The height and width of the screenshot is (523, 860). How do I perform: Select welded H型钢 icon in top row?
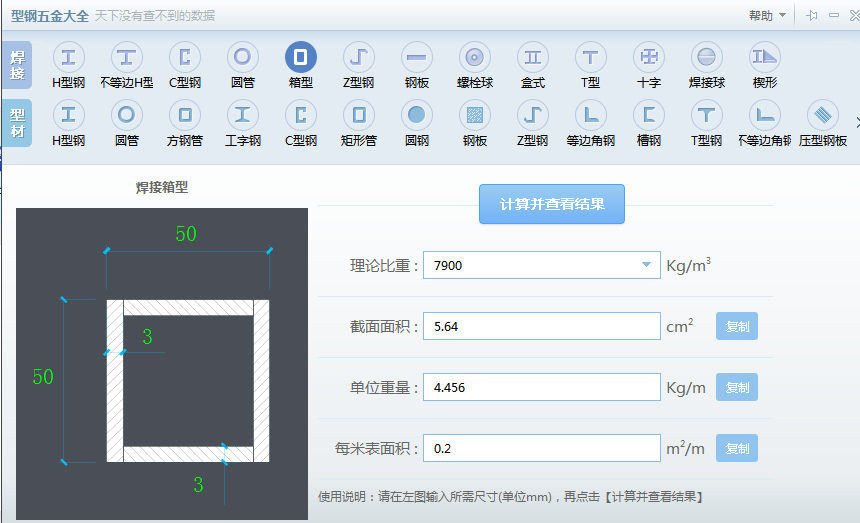pyautogui.click(x=69, y=58)
